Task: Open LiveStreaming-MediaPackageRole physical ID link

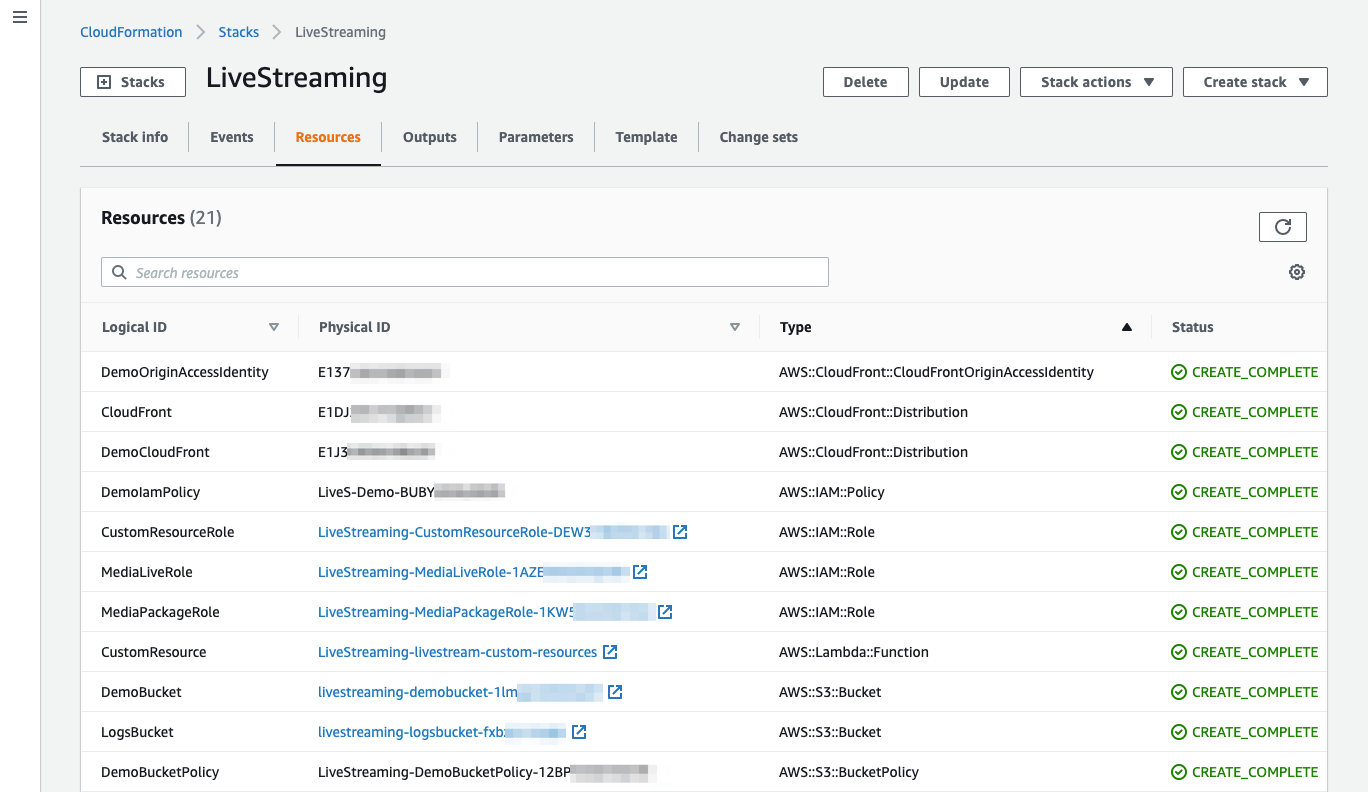Action: (x=486, y=612)
